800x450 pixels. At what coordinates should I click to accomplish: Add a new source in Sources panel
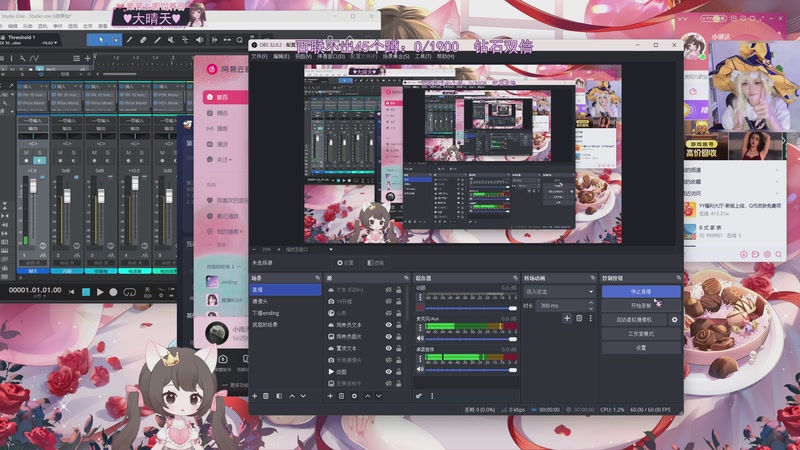[330, 396]
